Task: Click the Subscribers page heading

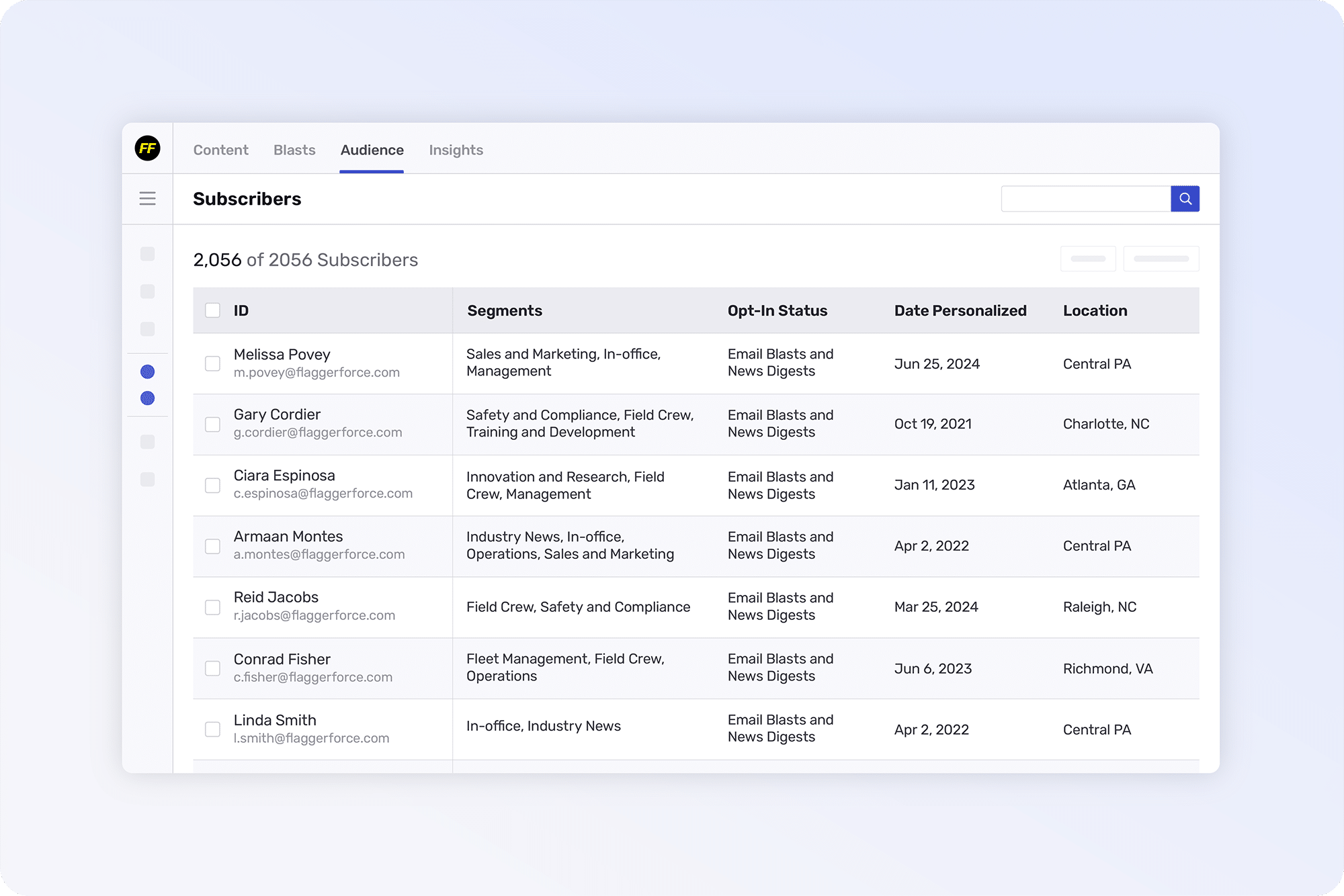Action: tap(247, 199)
